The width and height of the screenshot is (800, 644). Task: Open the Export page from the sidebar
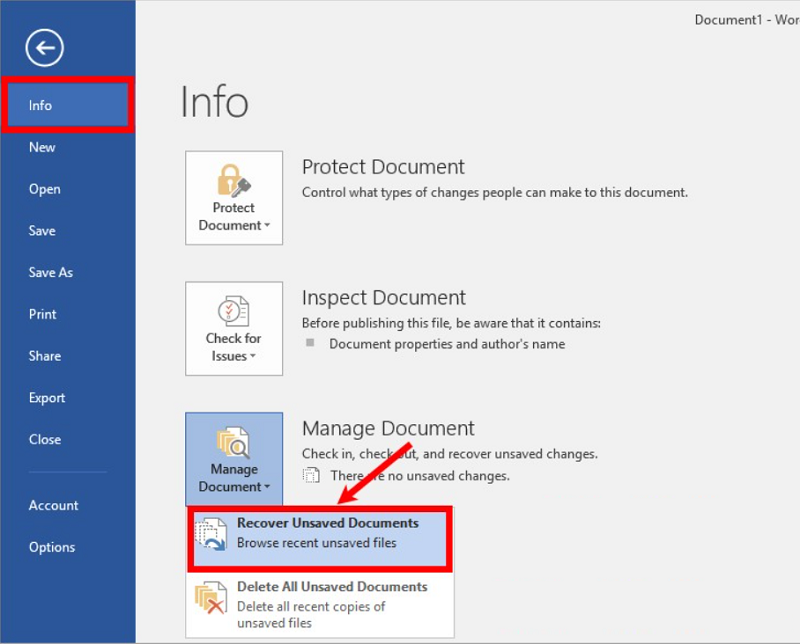click(x=46, y=398)
